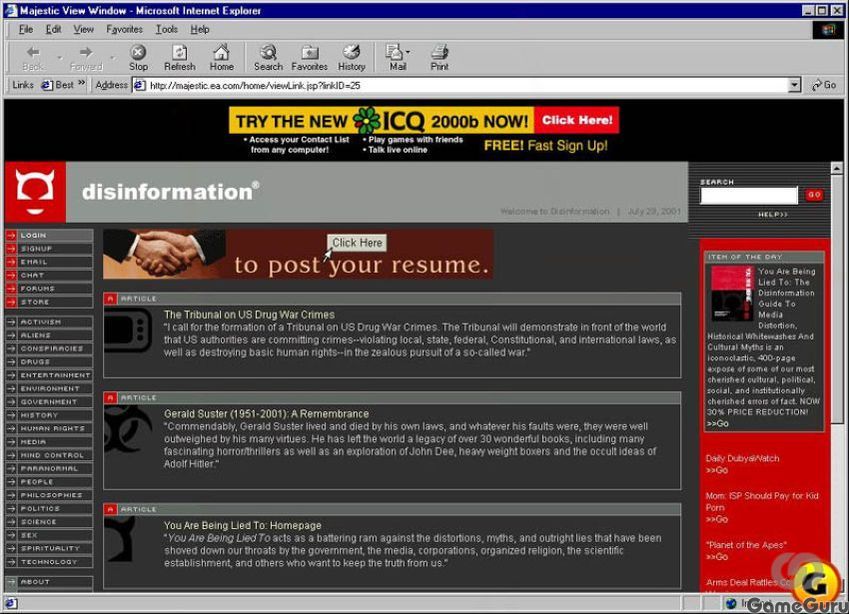
Task: Open 'Gerald Suster (1951-2001): A Remembrance' article
Action: pyautogui.click(x=266, y=414)
